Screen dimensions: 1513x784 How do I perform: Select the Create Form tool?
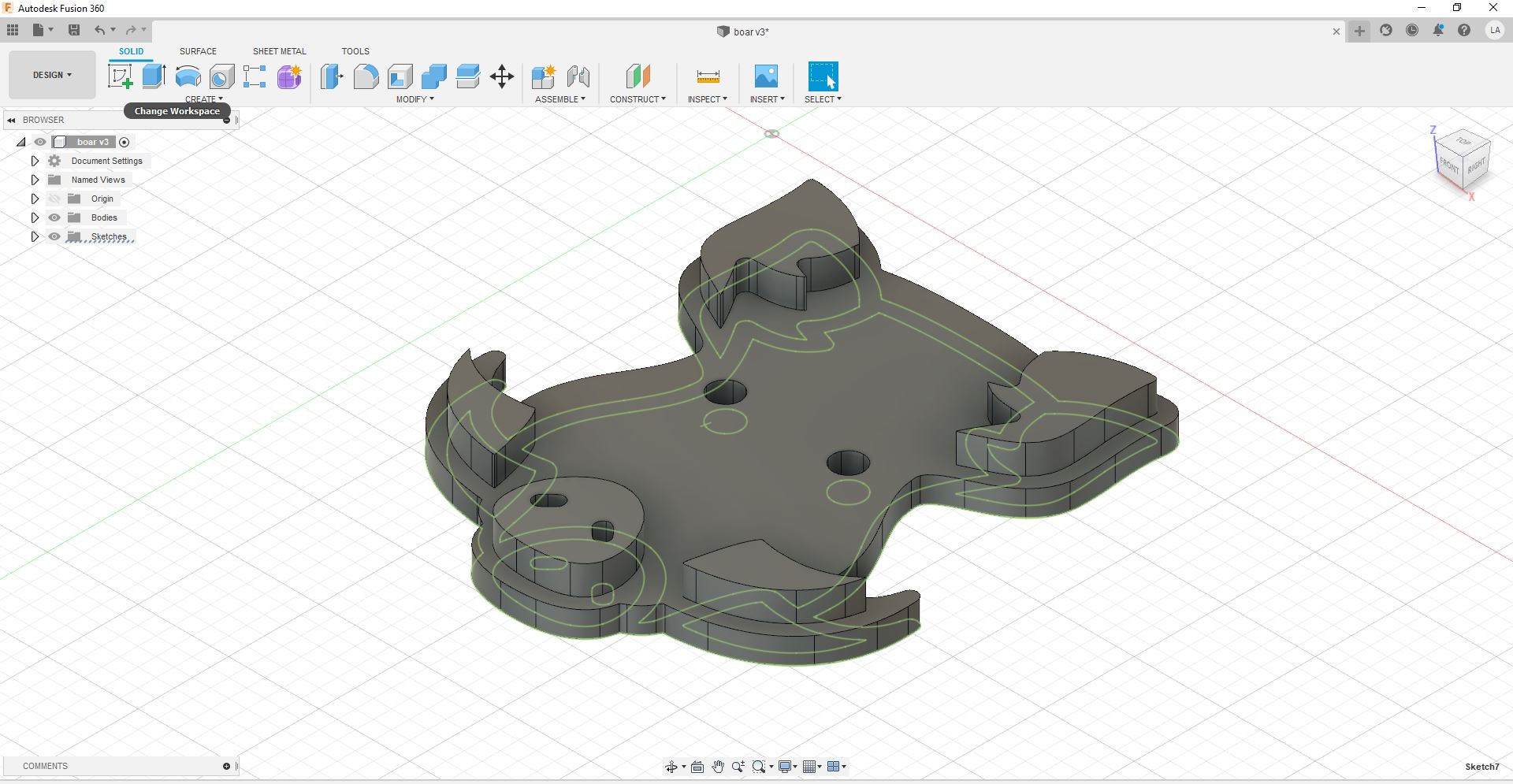click(x=289, y=76)
